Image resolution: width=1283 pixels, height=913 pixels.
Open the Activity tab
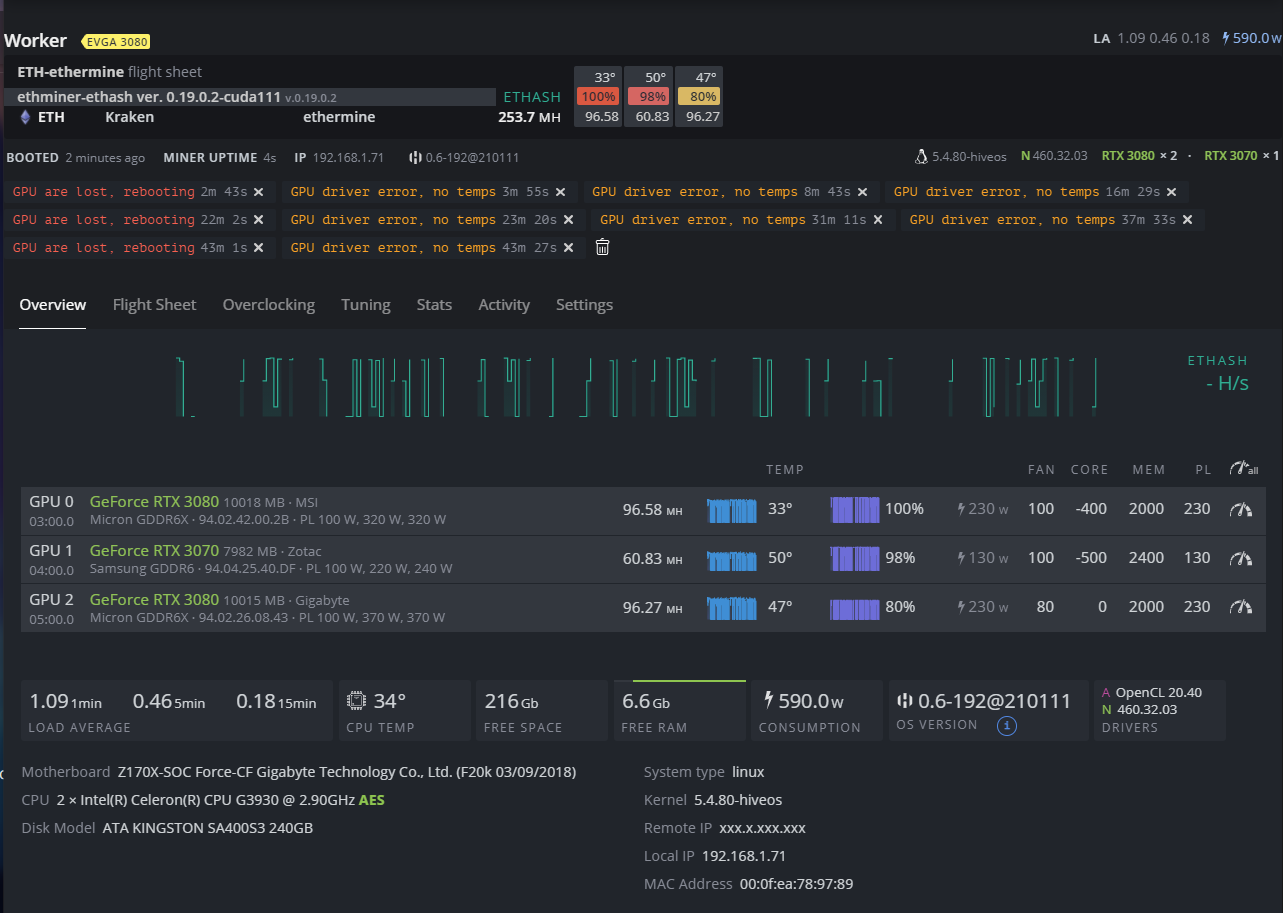[504, 305]
